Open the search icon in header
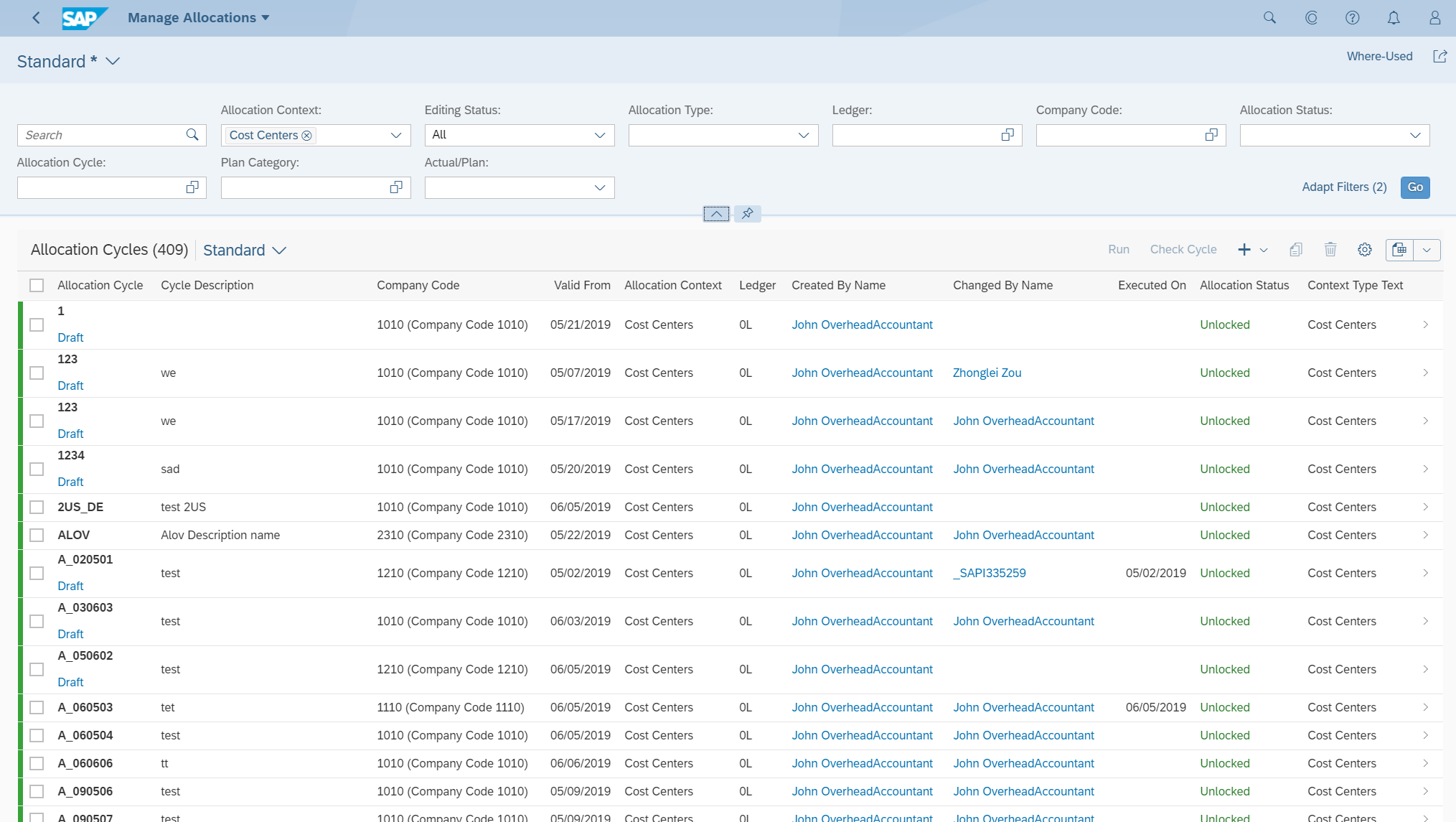 [1269, 18]
